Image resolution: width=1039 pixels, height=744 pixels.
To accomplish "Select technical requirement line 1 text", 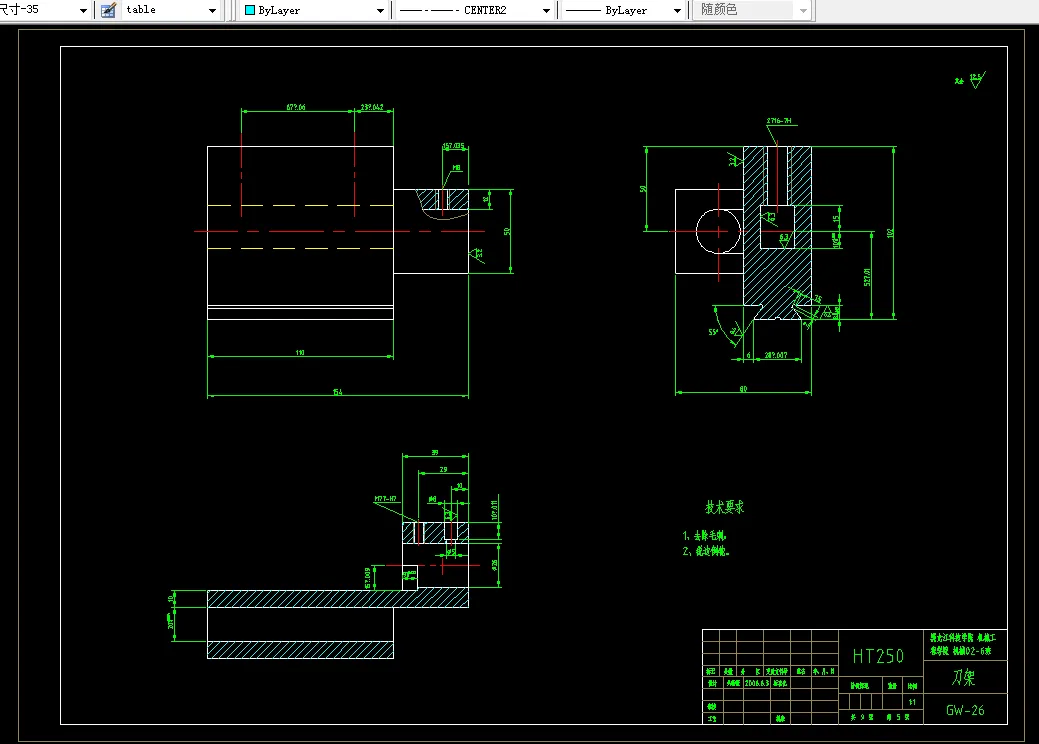I will click(x=704, y=535).
